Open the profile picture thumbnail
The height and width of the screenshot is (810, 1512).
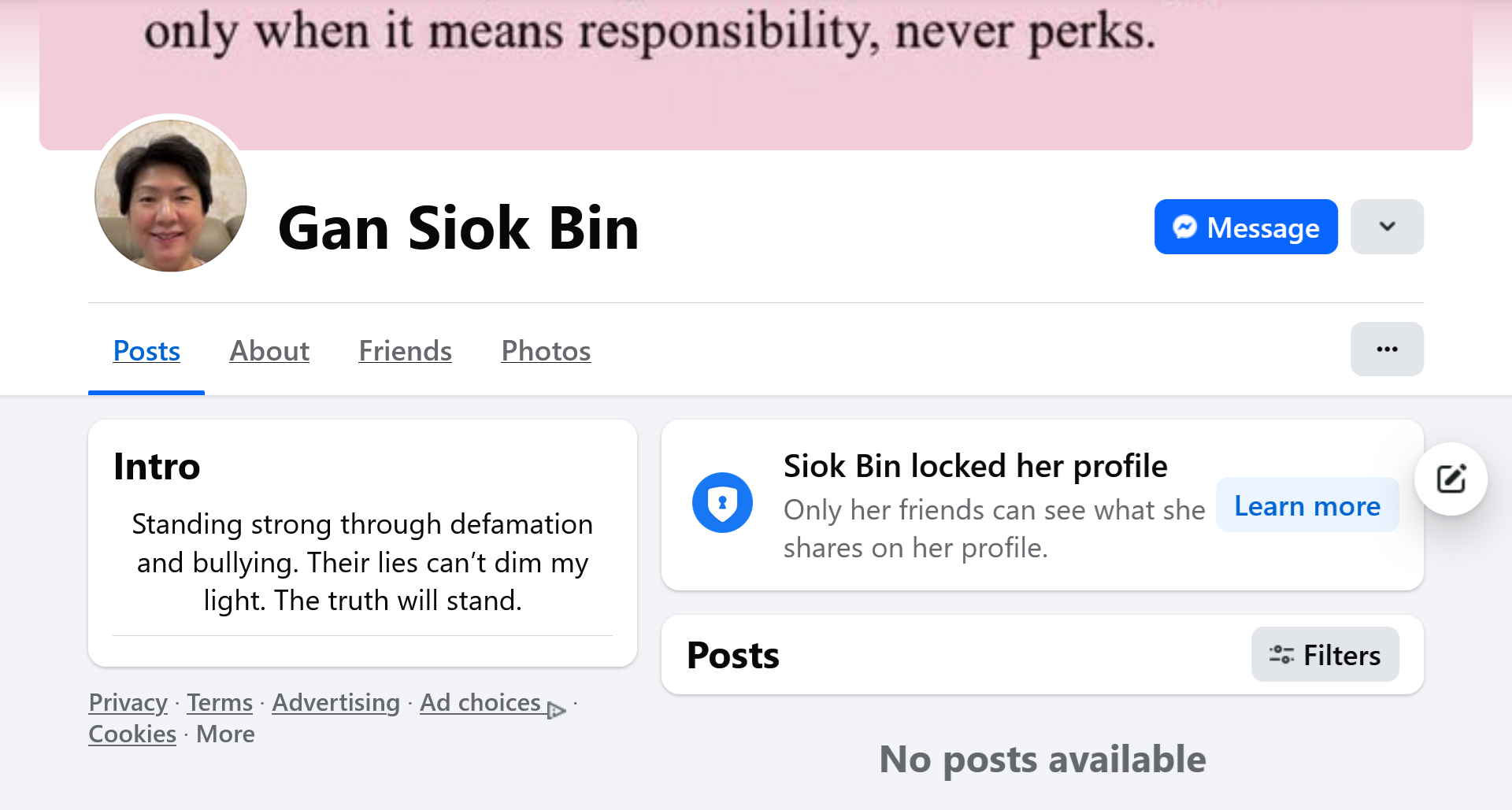click(x=171, y=195)
